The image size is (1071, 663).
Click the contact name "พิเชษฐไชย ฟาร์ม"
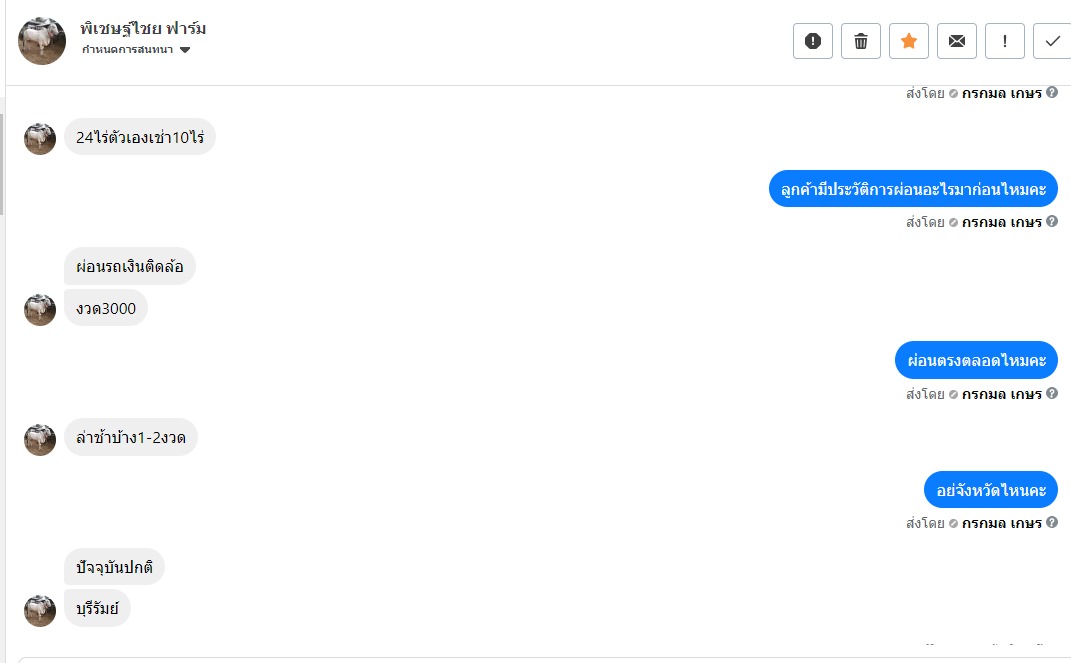click(x=143, y=29)
